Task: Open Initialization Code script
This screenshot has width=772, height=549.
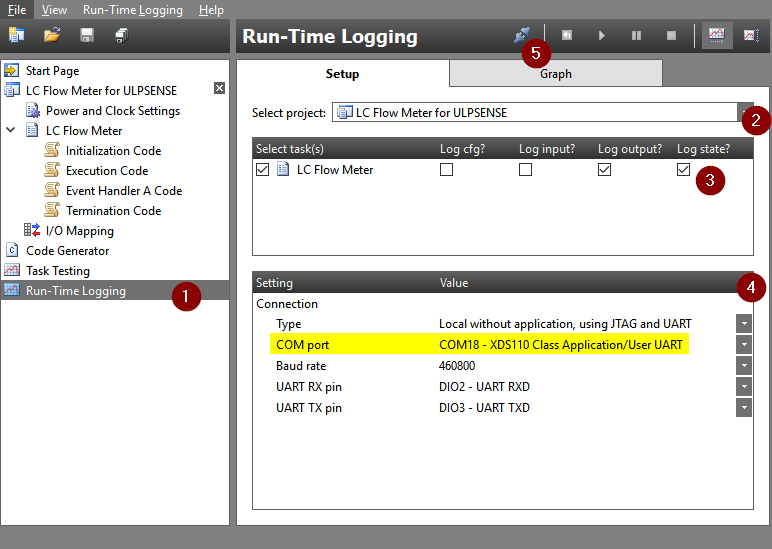Action: (x=113, y=151)
